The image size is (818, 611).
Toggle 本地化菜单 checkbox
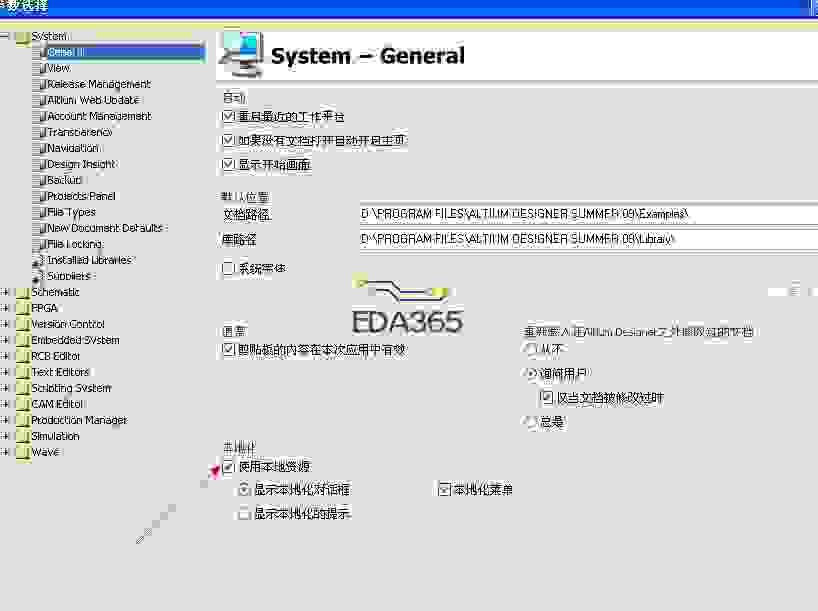pos(444,489)
